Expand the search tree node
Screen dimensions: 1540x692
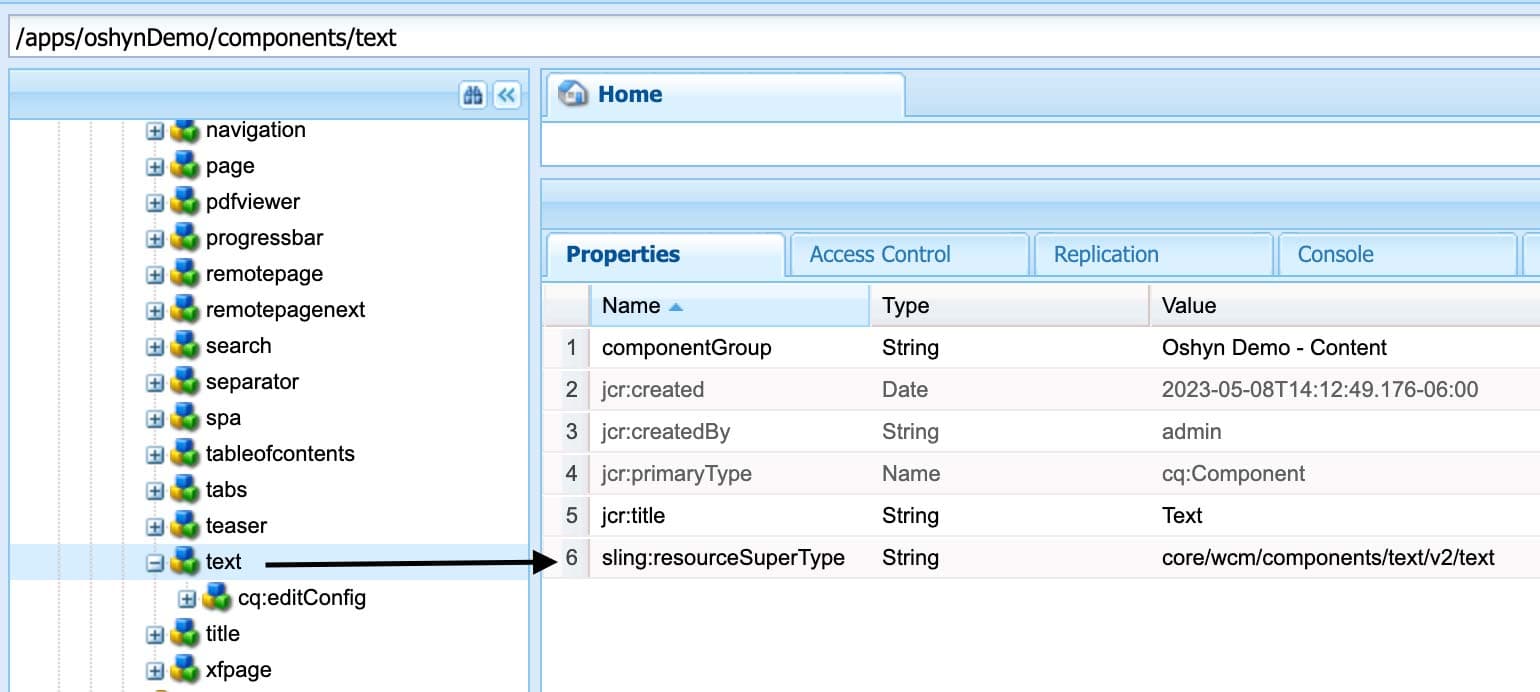[155, 347]
